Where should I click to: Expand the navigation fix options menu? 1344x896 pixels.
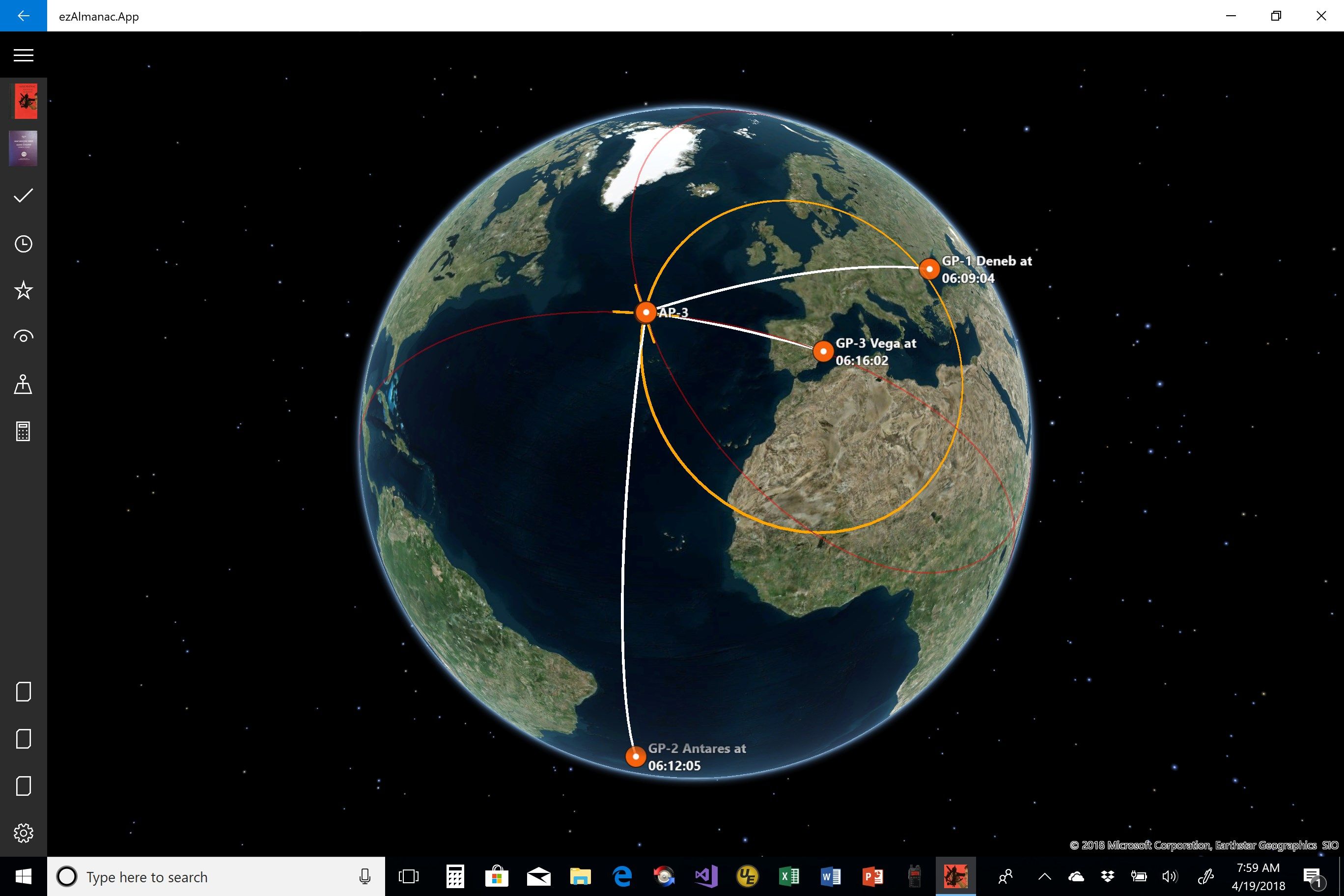[24, 385]
